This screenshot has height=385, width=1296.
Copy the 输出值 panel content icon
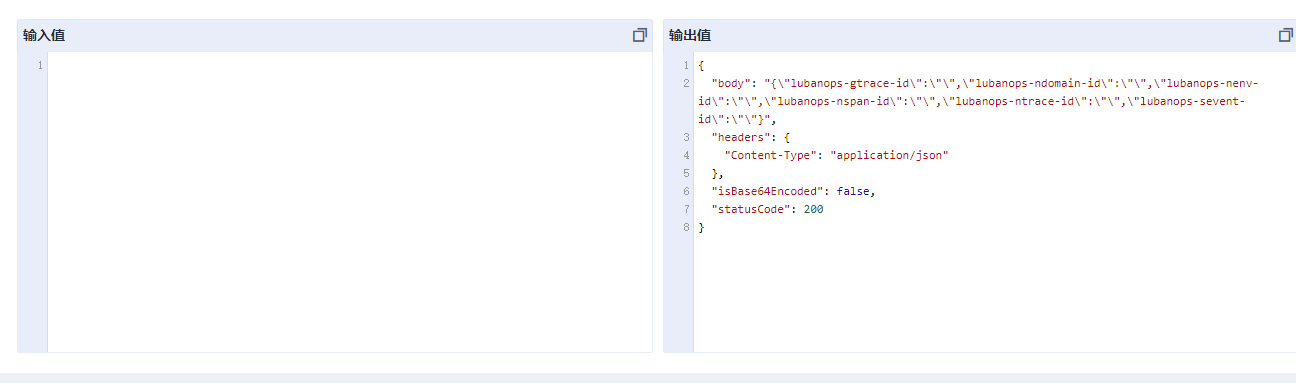(x=1286, y=35)
